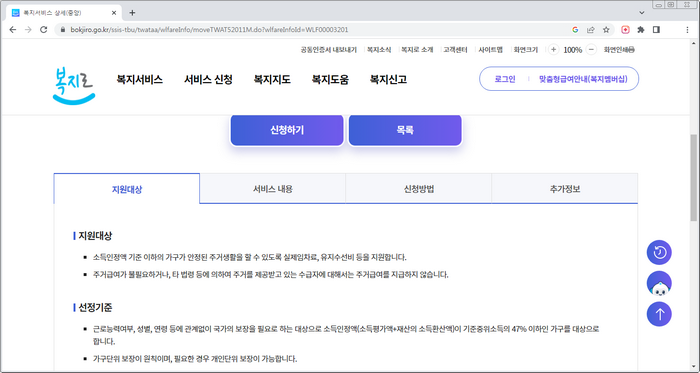This screenshot has width=700, height=373.
Task: Switch to the 서비스 내용 tab
Action: click(273, 189)
